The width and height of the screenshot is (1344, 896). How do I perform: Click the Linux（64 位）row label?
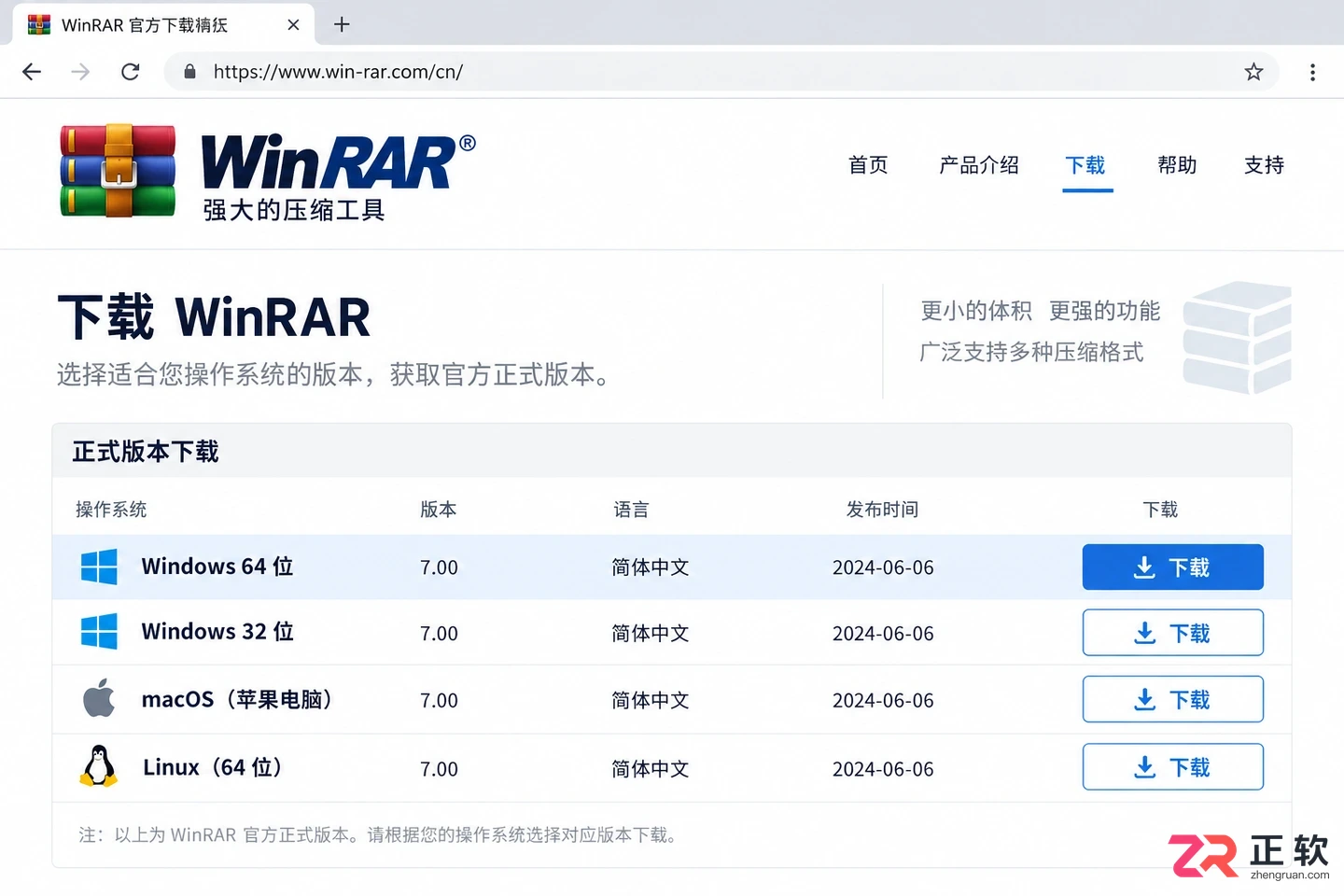213,767
